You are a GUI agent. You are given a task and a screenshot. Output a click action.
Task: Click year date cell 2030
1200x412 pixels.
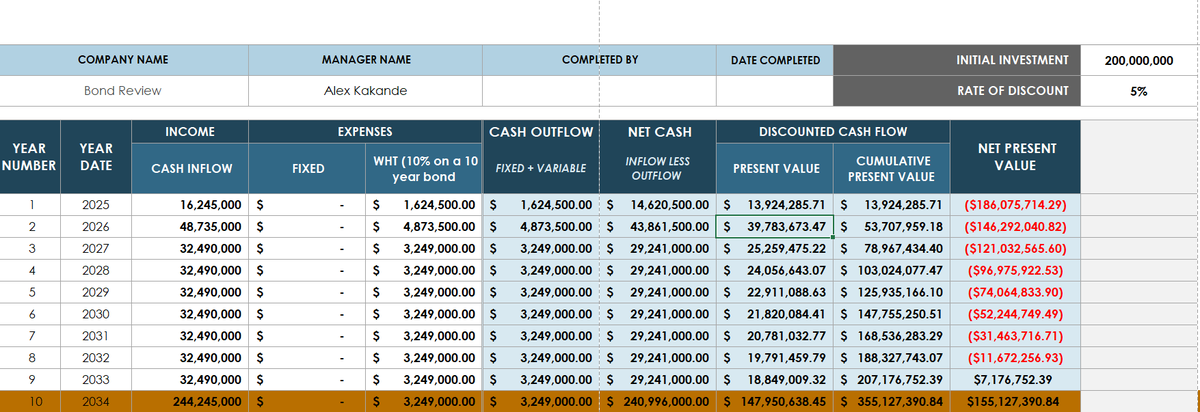[96, 314]
